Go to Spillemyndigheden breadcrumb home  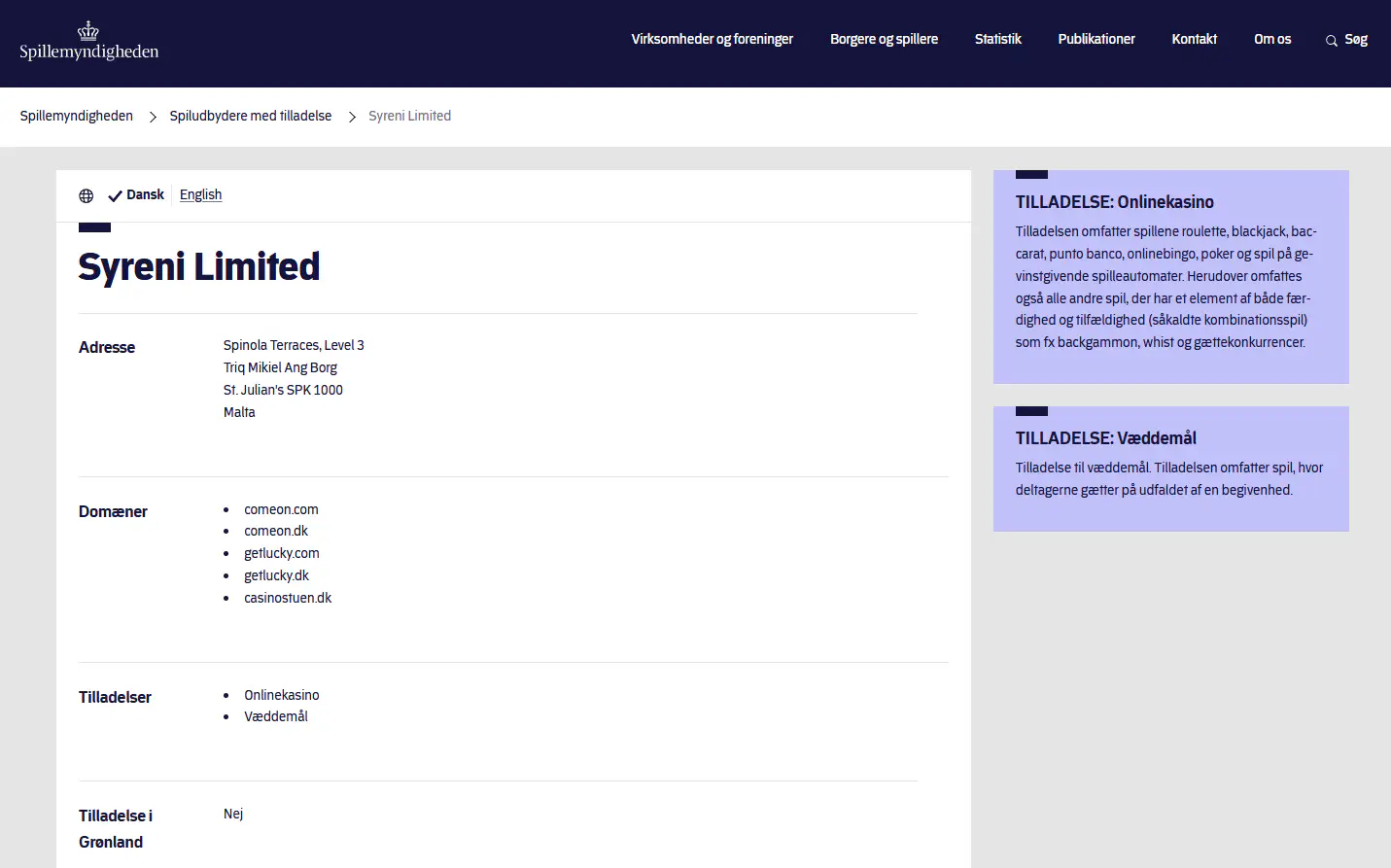pos(77,116)
